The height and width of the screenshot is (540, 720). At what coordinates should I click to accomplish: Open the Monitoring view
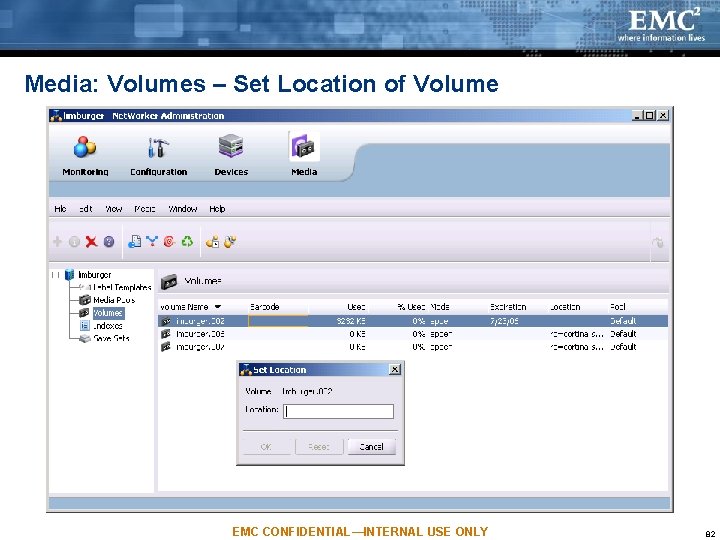pyautogui.click(x=85, y=155)
